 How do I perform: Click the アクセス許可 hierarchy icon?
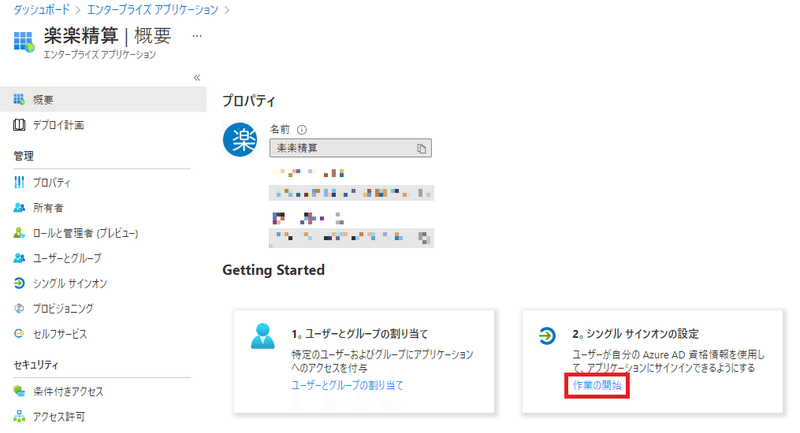coord(19,416)
